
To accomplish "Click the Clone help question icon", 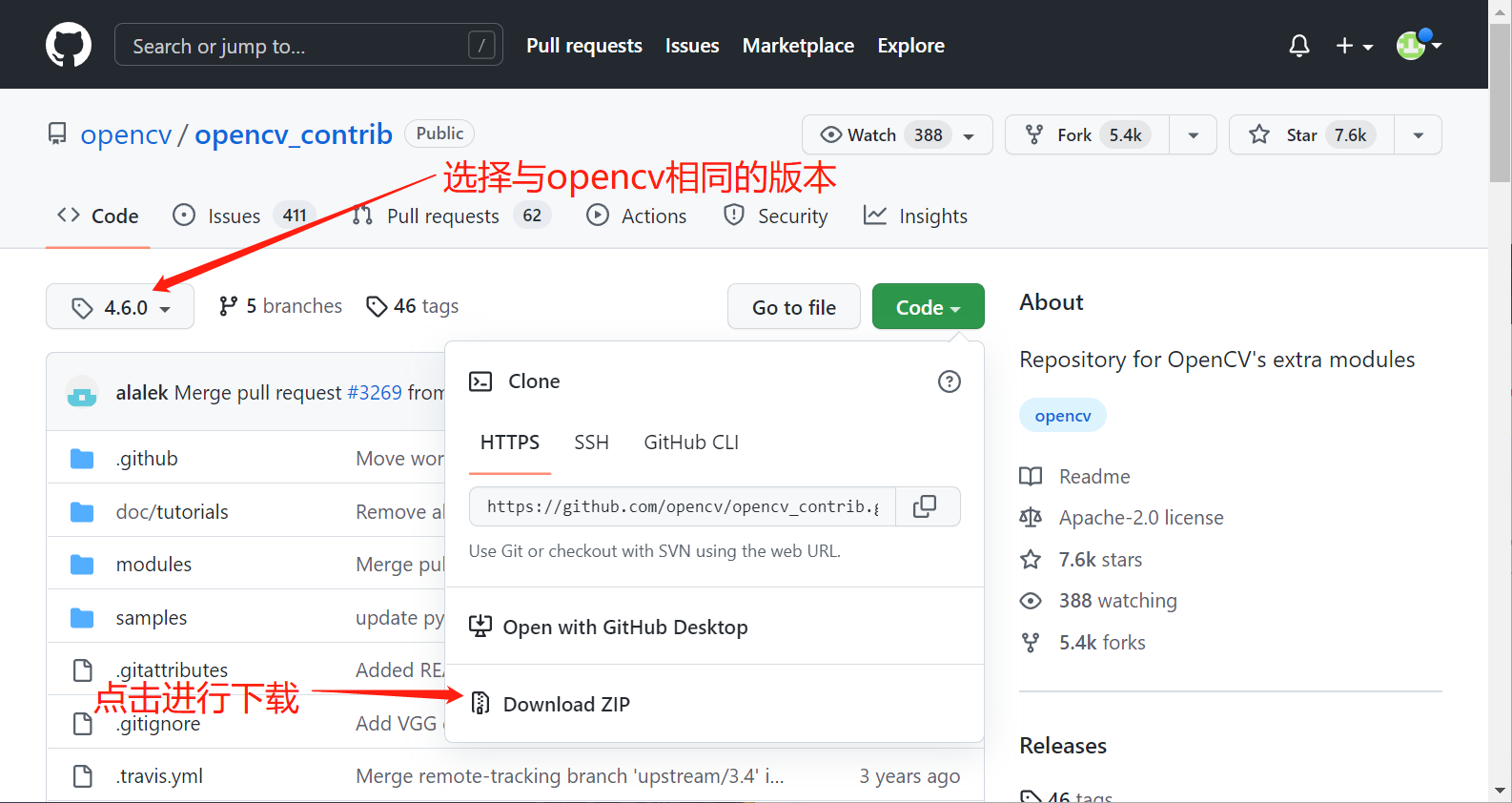I will pos(950,381).
